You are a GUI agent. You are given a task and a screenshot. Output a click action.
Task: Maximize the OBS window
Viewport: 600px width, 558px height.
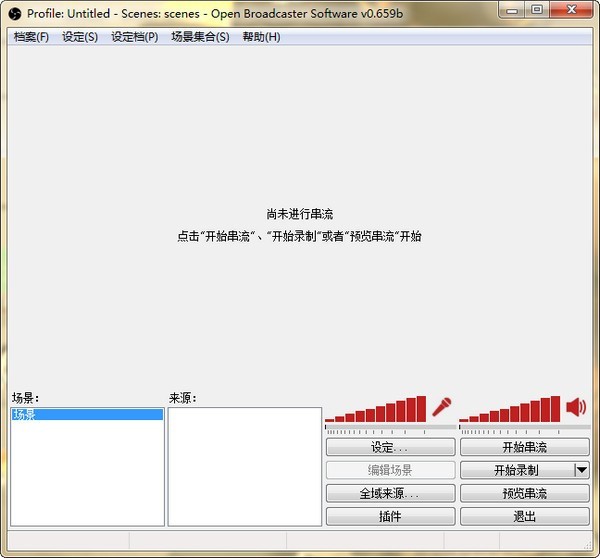[537, 10]
